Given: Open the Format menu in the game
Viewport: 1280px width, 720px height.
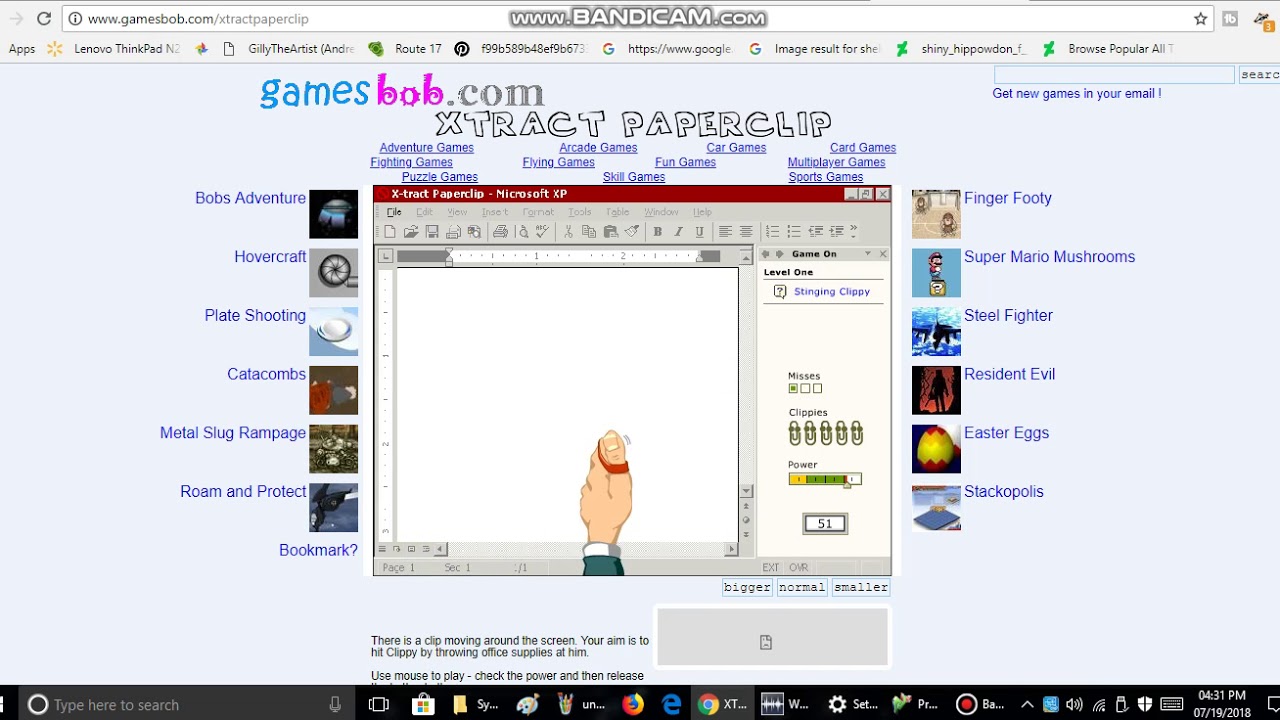Looking at the screenshot, I should coord(538,212).
